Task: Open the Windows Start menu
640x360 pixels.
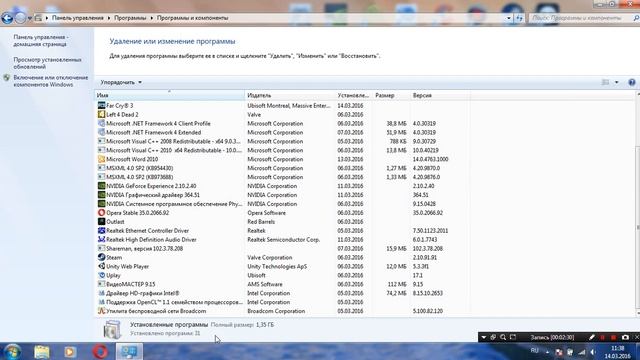Action: 12,351
